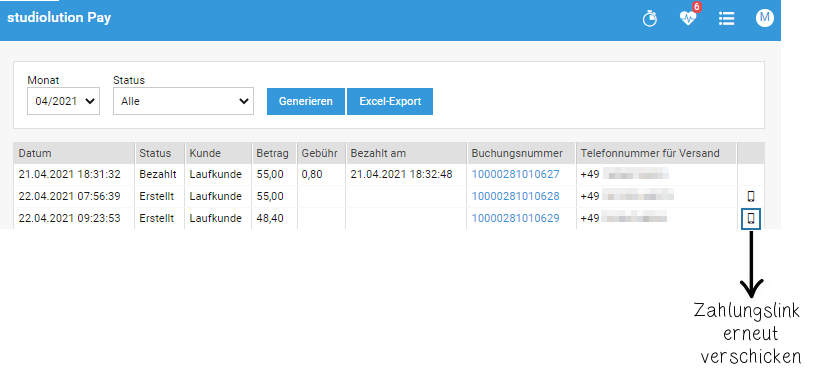Select the amount cell 48,40
Screen dimensions: 820x374
pyautogui.click(x=270, y=218)
